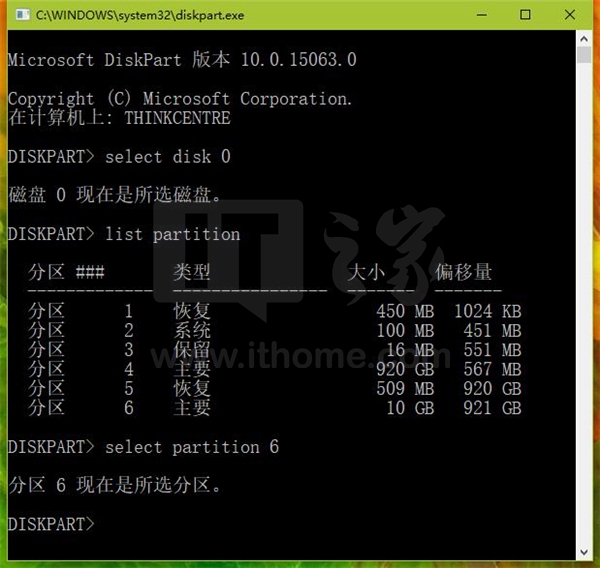Image resolution: width=600 pixels, height=568 pixels.
Task: Maximize the diskpart.exe window
Action: tap(526, 16)
